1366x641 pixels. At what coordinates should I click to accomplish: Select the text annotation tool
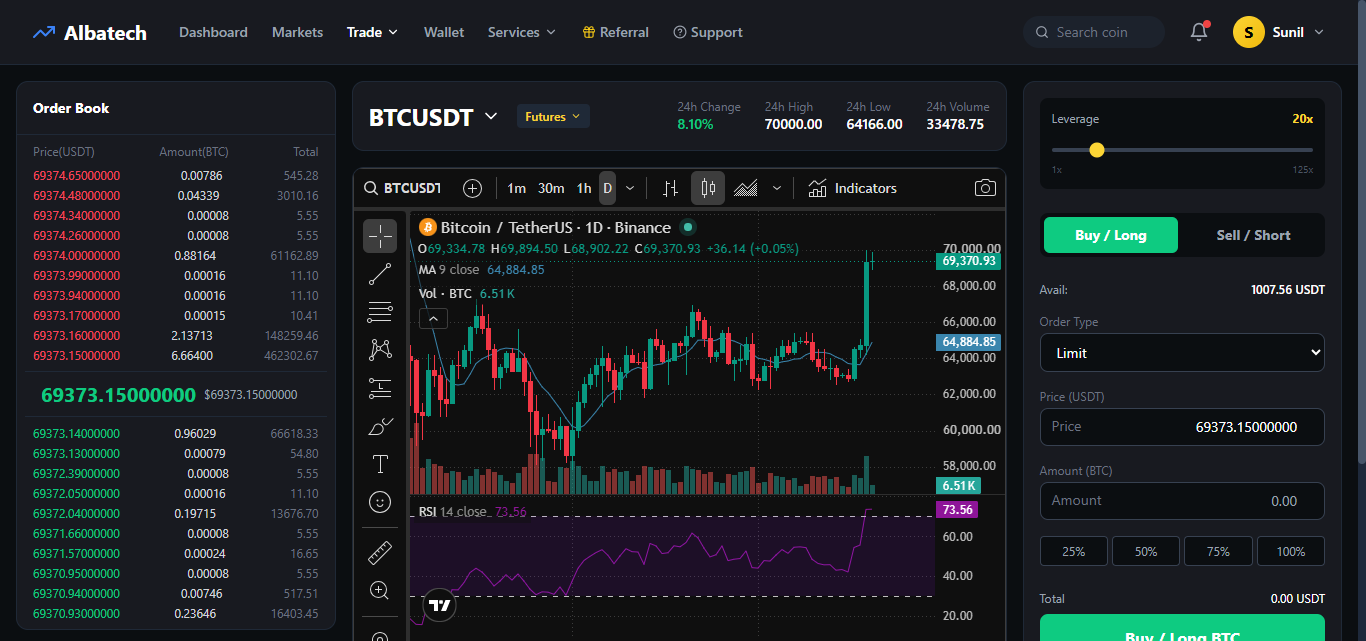[380, 464]
